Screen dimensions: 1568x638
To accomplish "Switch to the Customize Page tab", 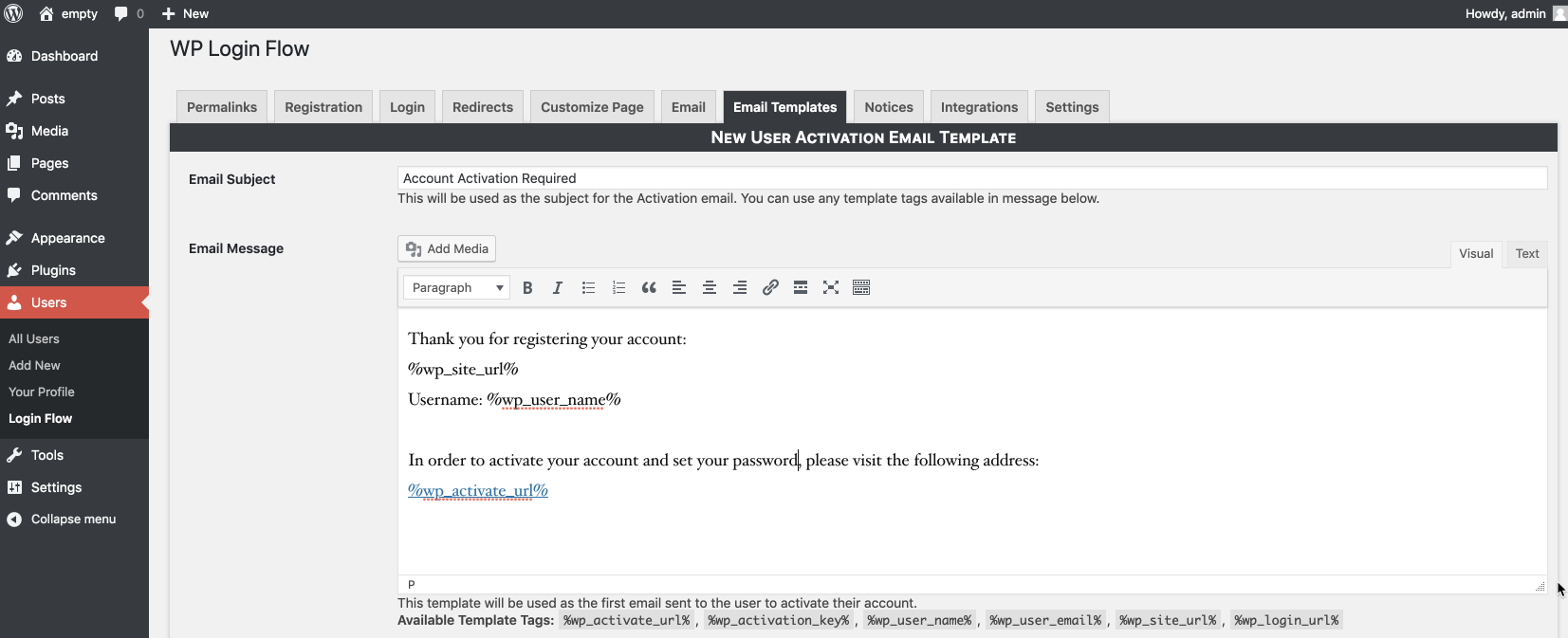I will [592, 107].
